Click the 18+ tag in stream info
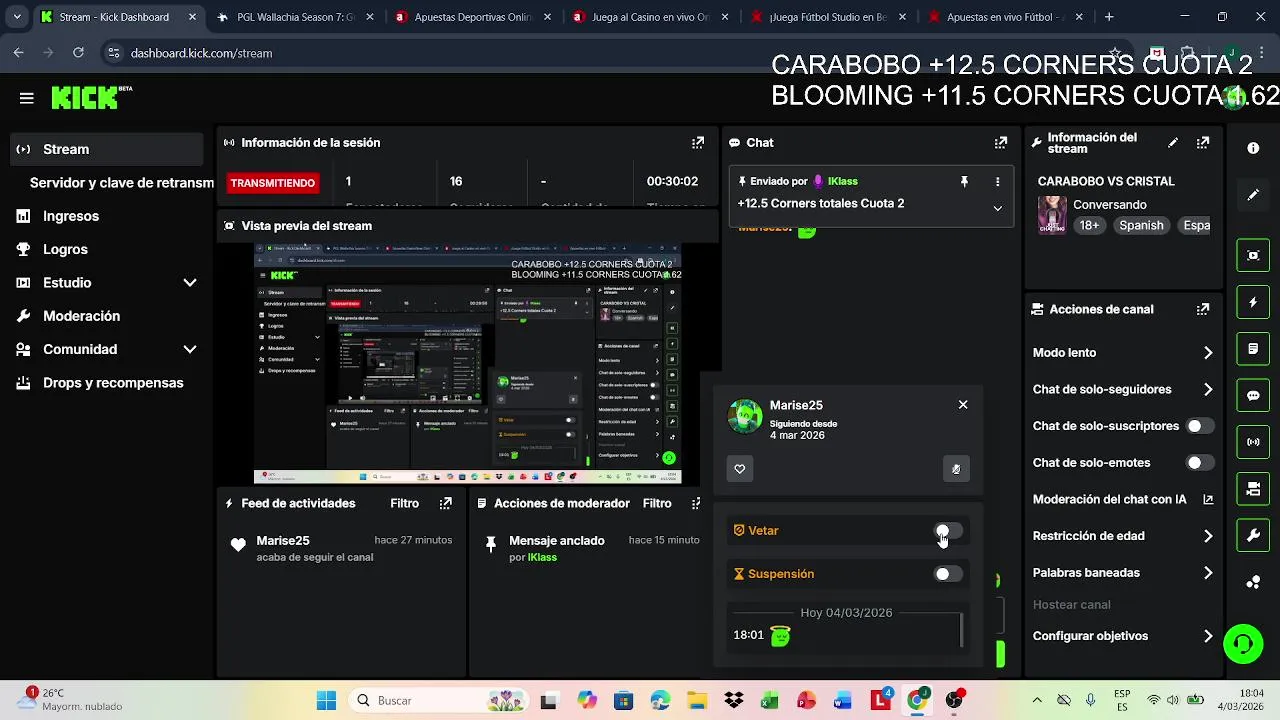The height and width of the screenshot is (720, 1280). (1089, 226)
